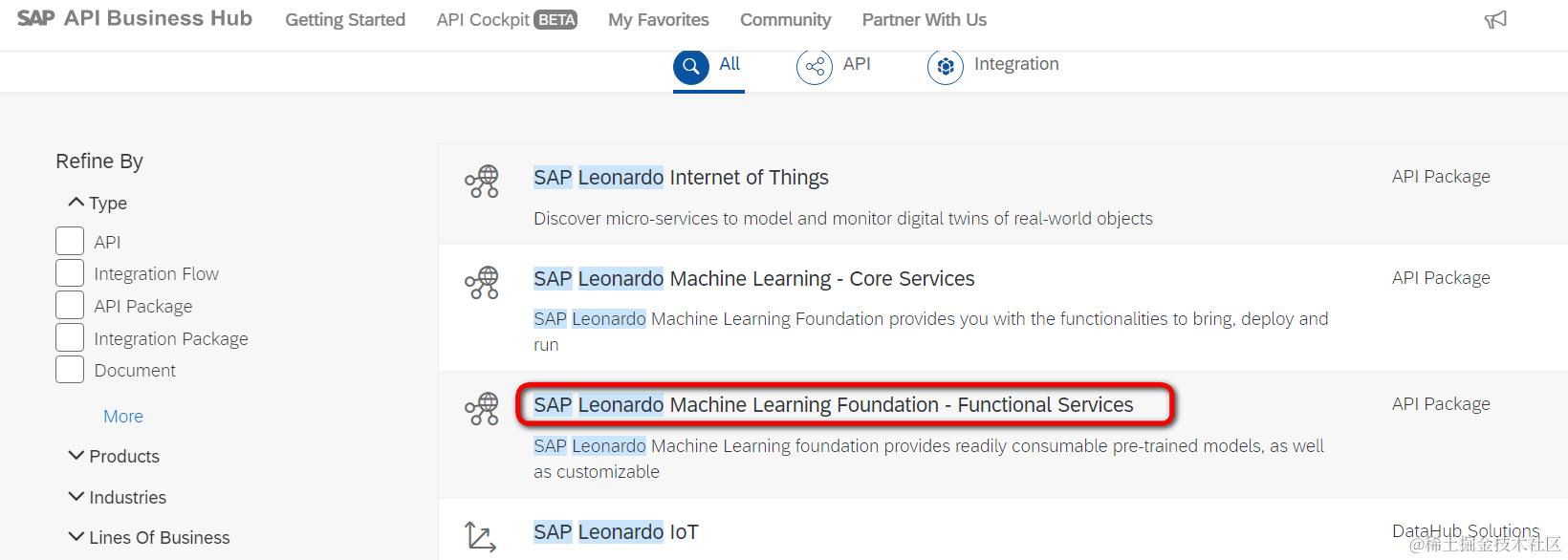The image size is (1568, 560).
Task: Select the Integration Package checkbox
Action: [x=70, y=337]
